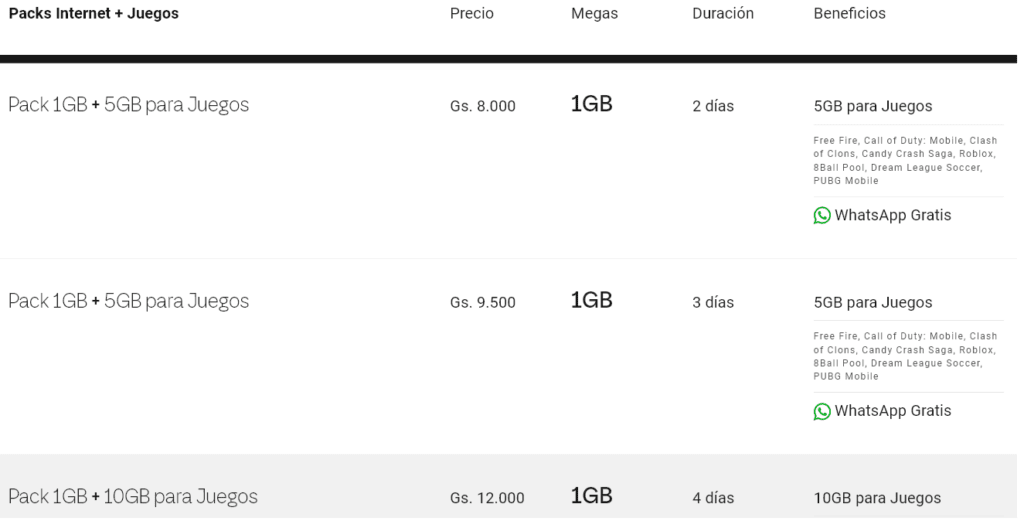
Task: Select the Beneficios column header
Action: (x=850, y=14)
